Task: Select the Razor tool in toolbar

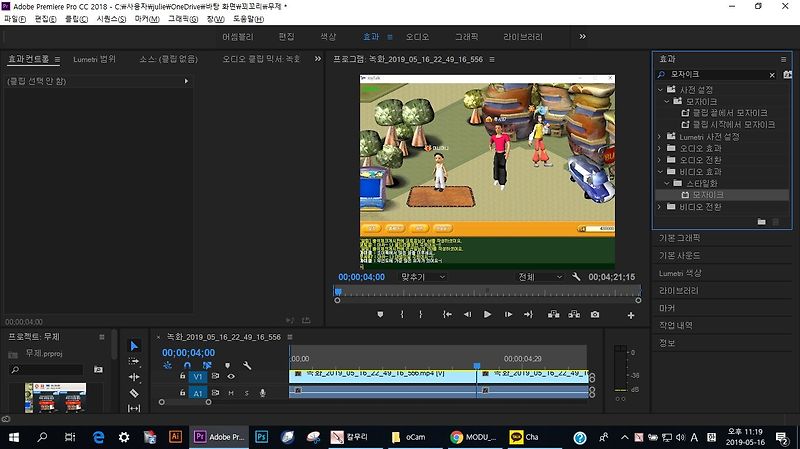Action: (x=135, y=393)
